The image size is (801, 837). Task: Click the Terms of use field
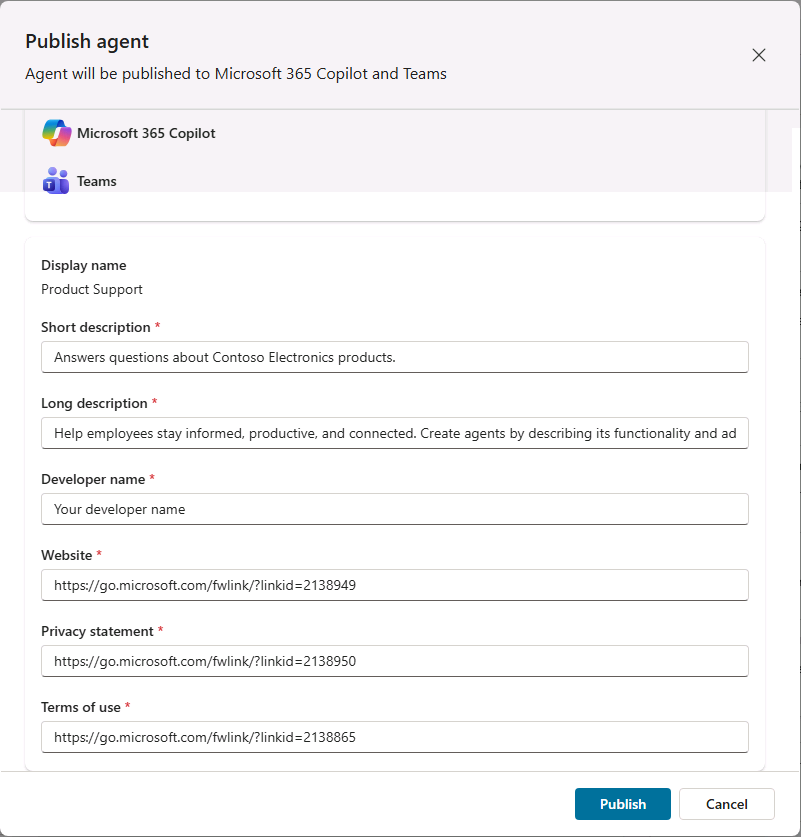click(394, 737)
